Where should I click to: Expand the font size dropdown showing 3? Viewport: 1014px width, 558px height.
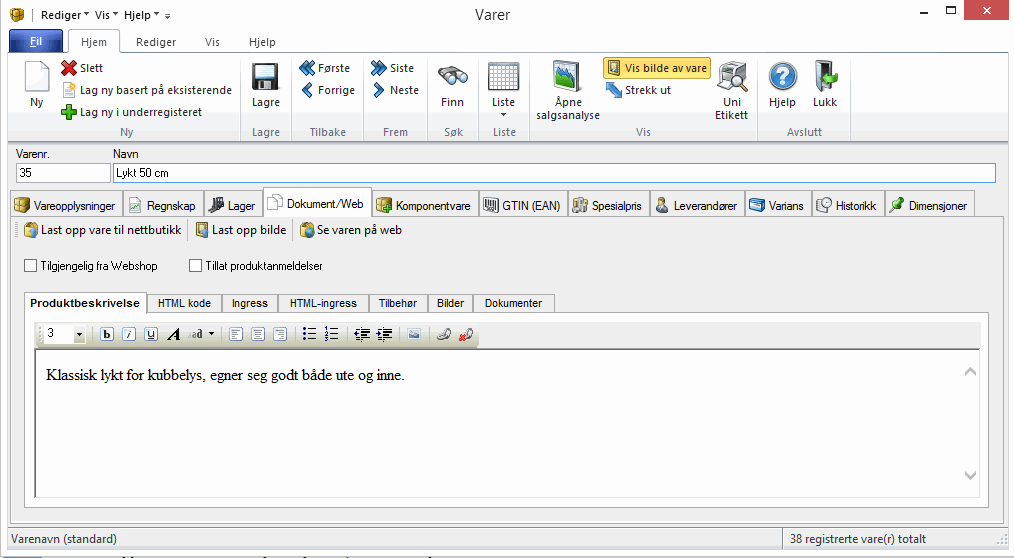tap(79, 335)
